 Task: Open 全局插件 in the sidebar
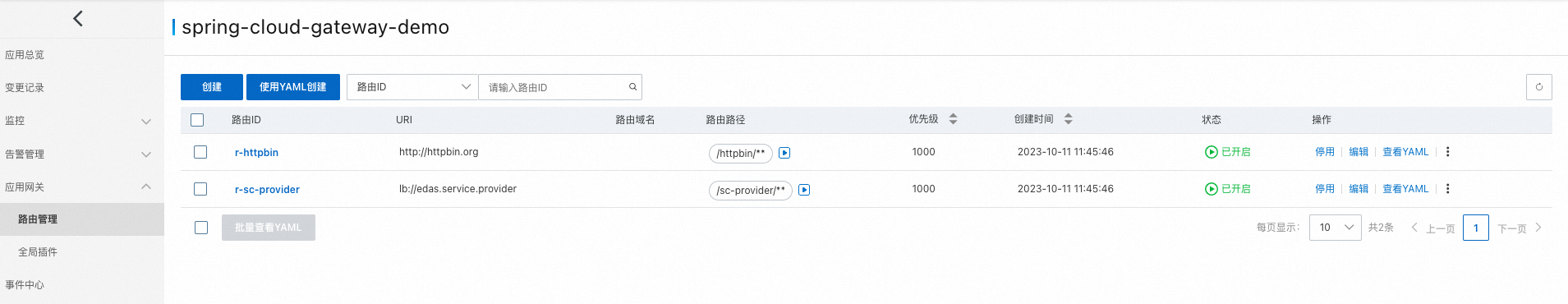[38, 252]
